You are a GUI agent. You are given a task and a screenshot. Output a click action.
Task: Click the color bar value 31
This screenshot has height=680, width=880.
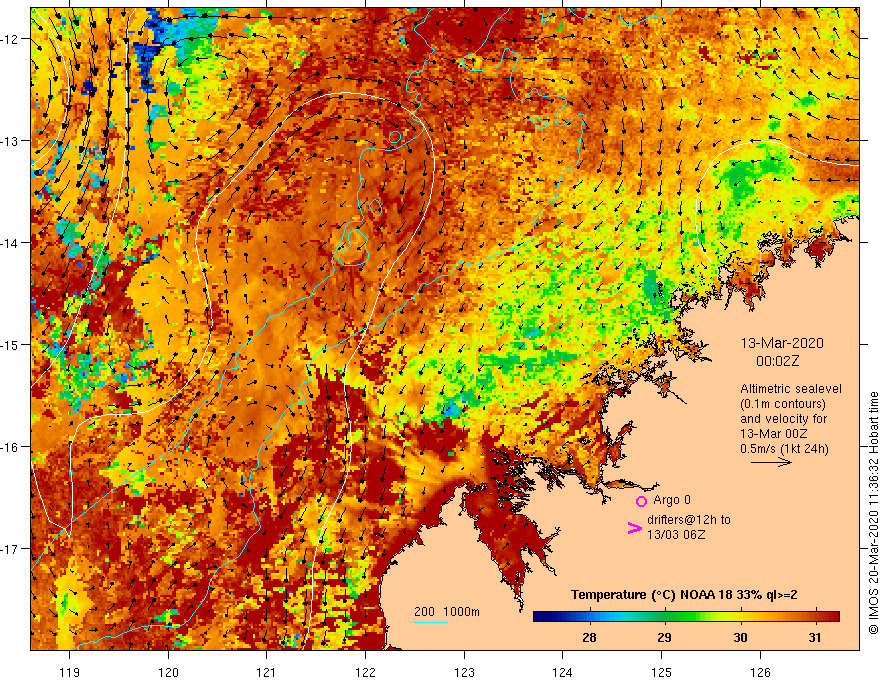click(x=815, y=637)
